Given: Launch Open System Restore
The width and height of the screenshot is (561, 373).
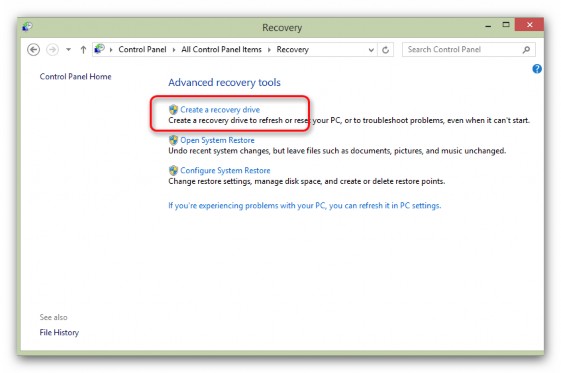Looking at the screenshot, I should (x=217, y=140).
